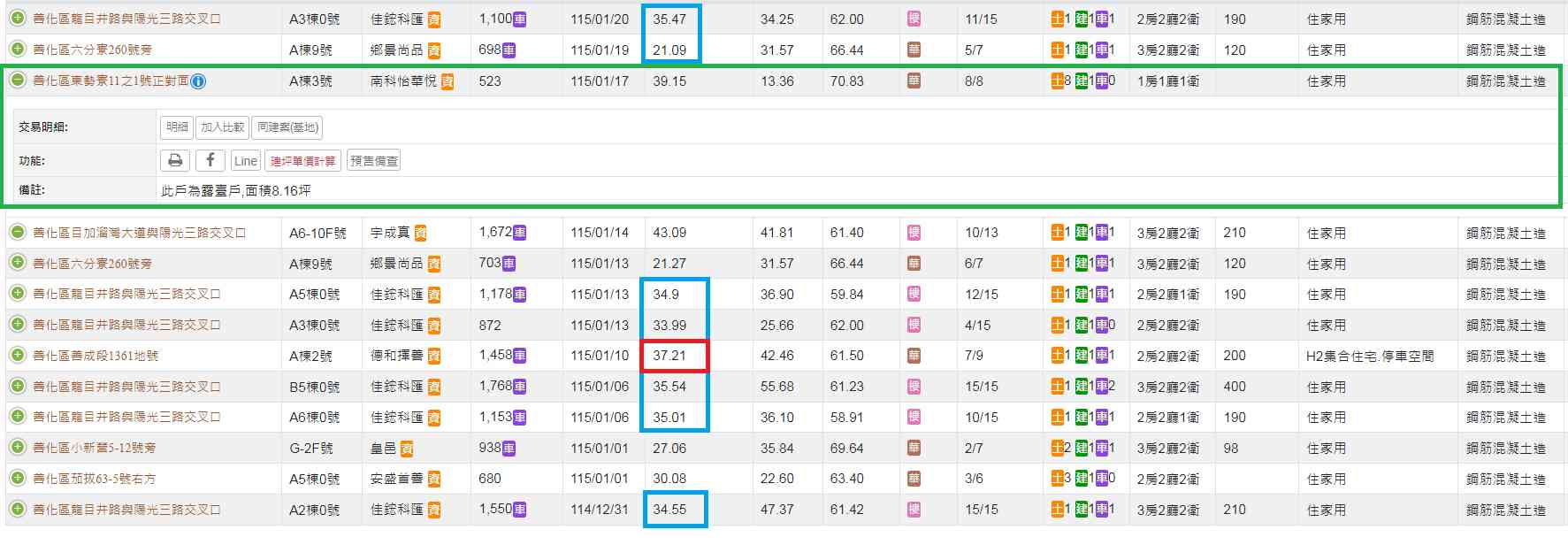This screenshot has height=545, width=1568.
Task: Click the purple 車 badge beside price 1,768
Action: [x=519, y=387]
